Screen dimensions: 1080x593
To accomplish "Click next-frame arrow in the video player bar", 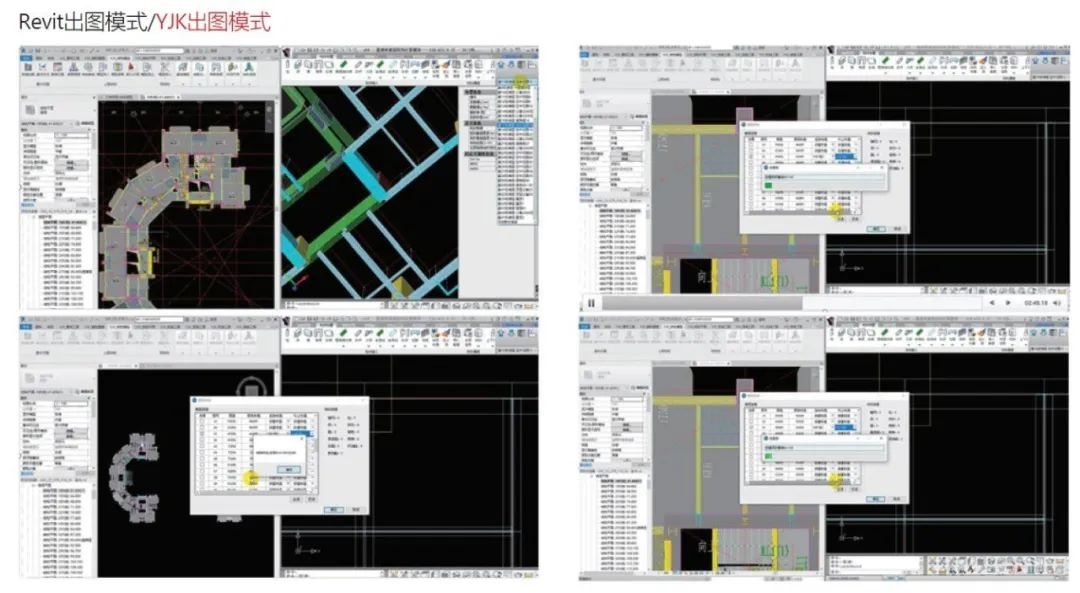I will 1007,302.
